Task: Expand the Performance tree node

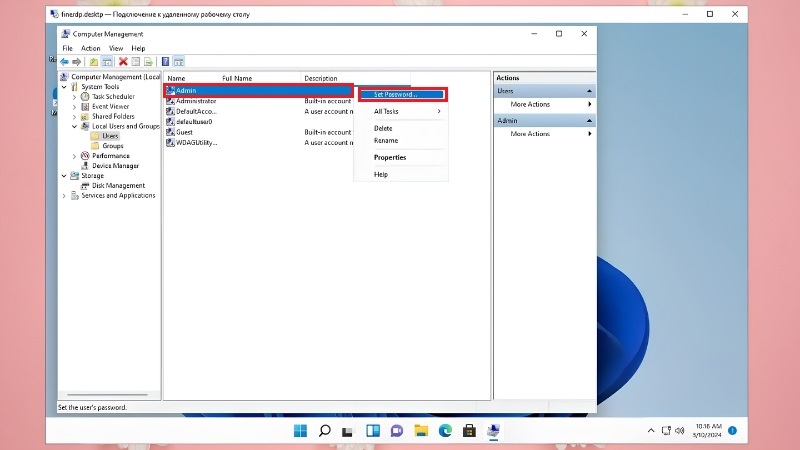Action: click(x=74, y=156)
